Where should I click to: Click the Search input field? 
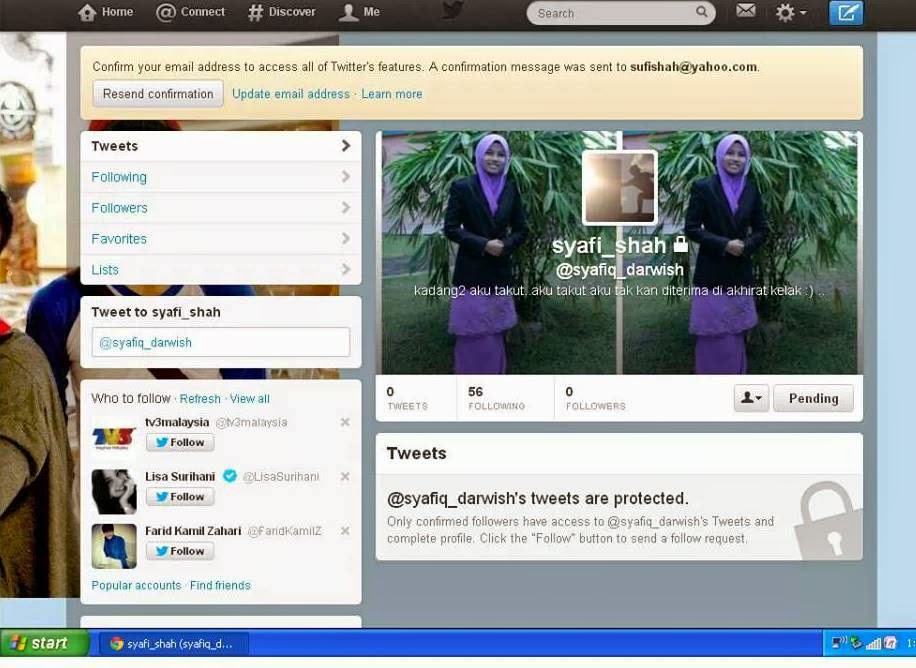coord(620,13)
